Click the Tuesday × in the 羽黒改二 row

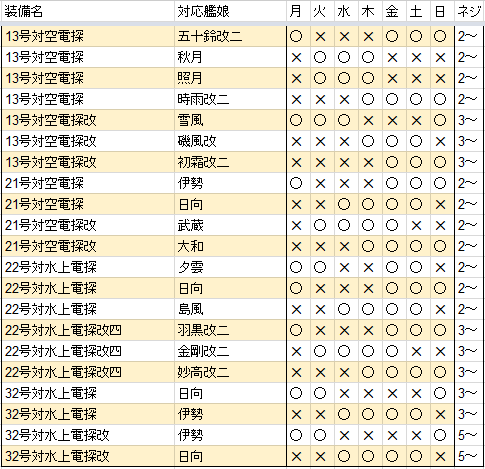(320, 331)
